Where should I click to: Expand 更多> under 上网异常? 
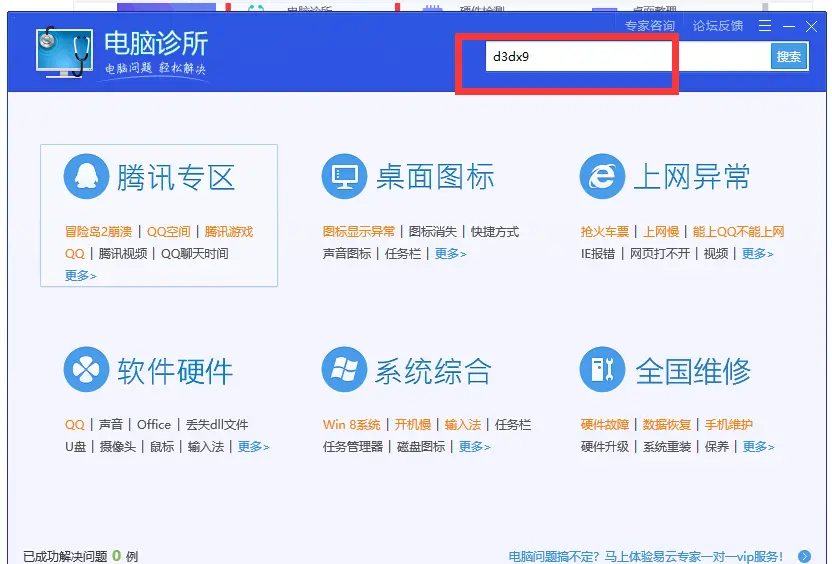click(x=757, y=254)
